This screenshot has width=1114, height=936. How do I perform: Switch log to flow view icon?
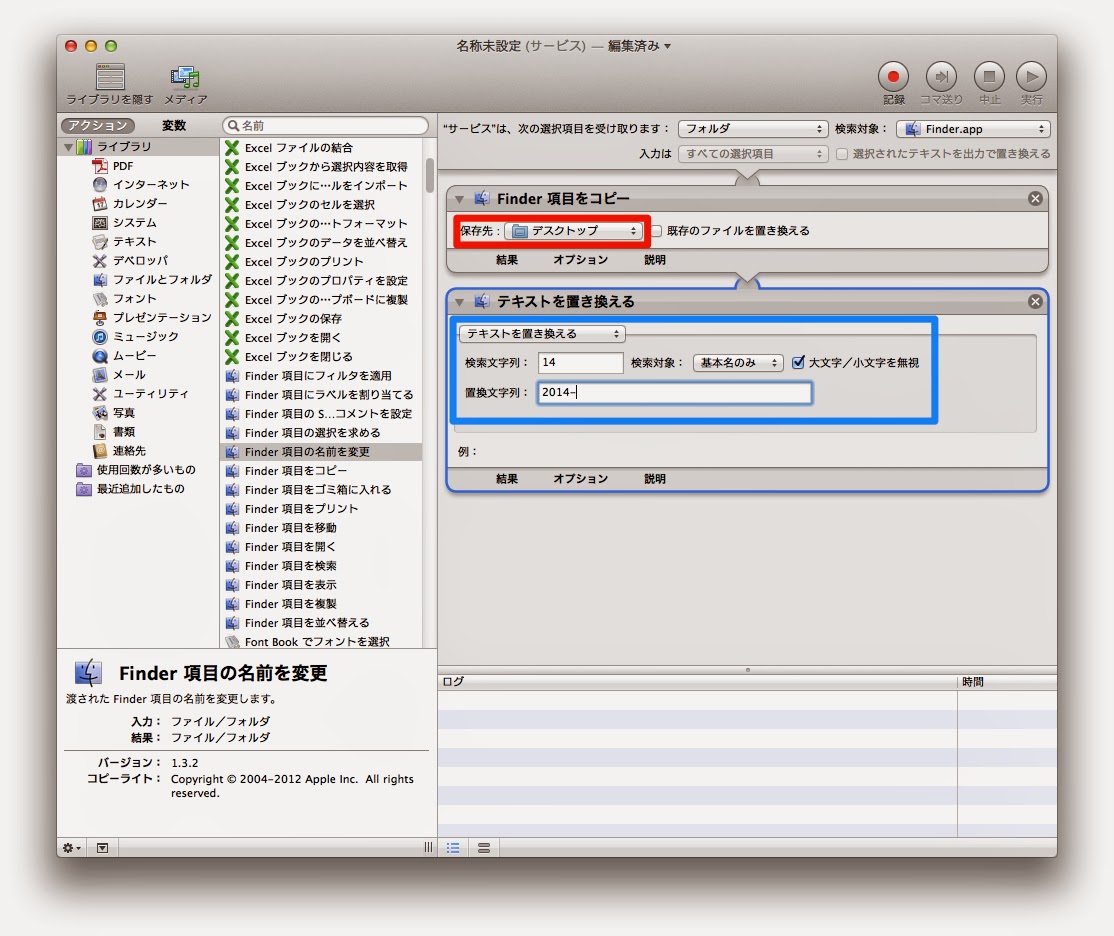484,848
